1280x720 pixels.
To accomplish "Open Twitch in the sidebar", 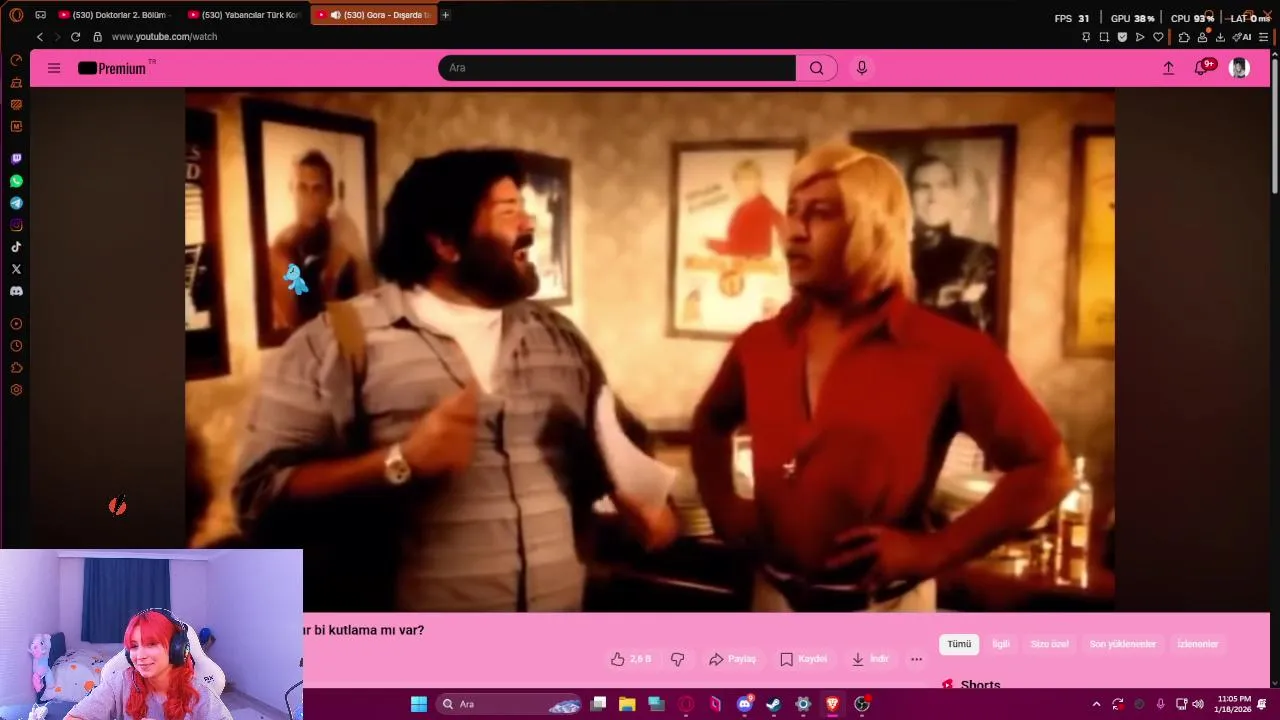I will click(16, 159).
